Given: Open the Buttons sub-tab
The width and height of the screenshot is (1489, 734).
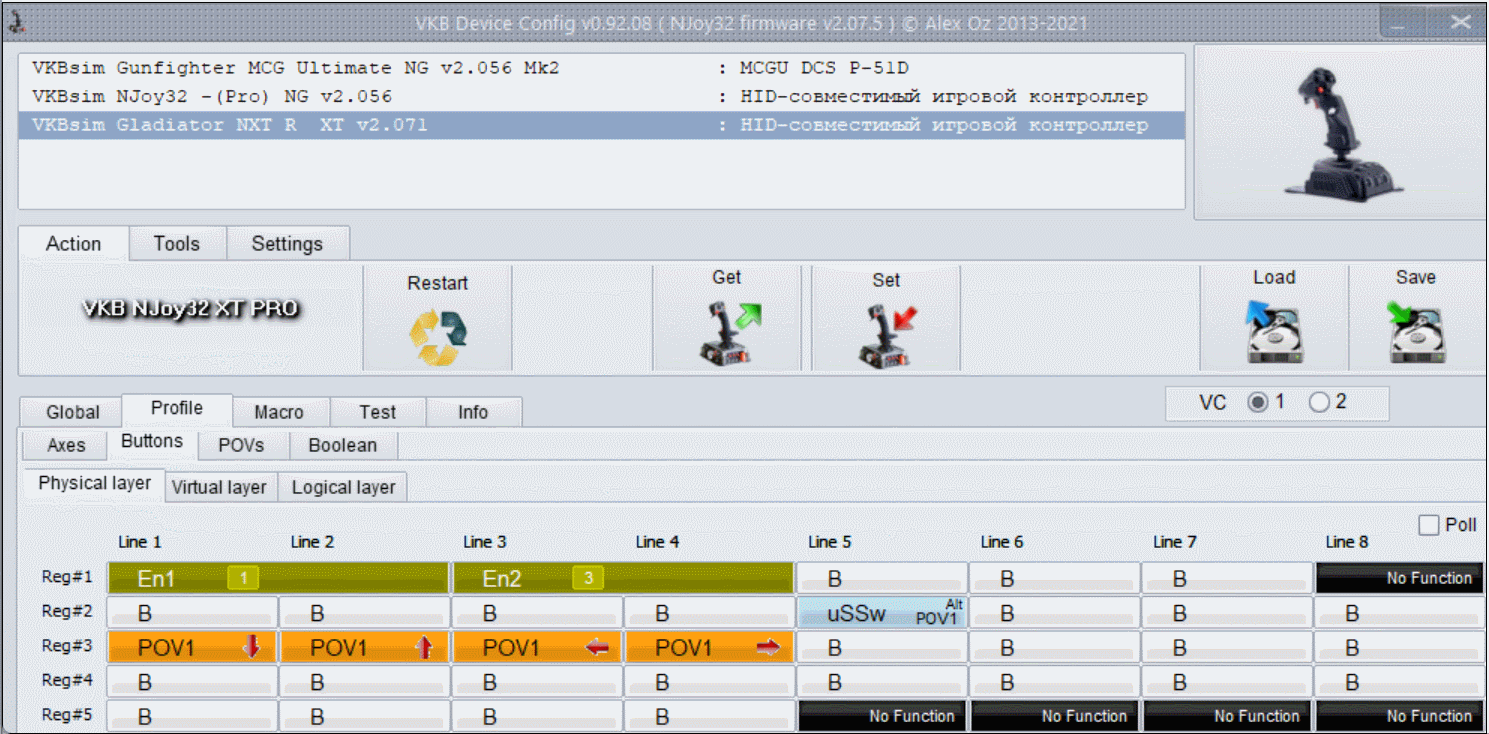Looking at the screenshot, I should pyautogui.click(x=152, y=442).
